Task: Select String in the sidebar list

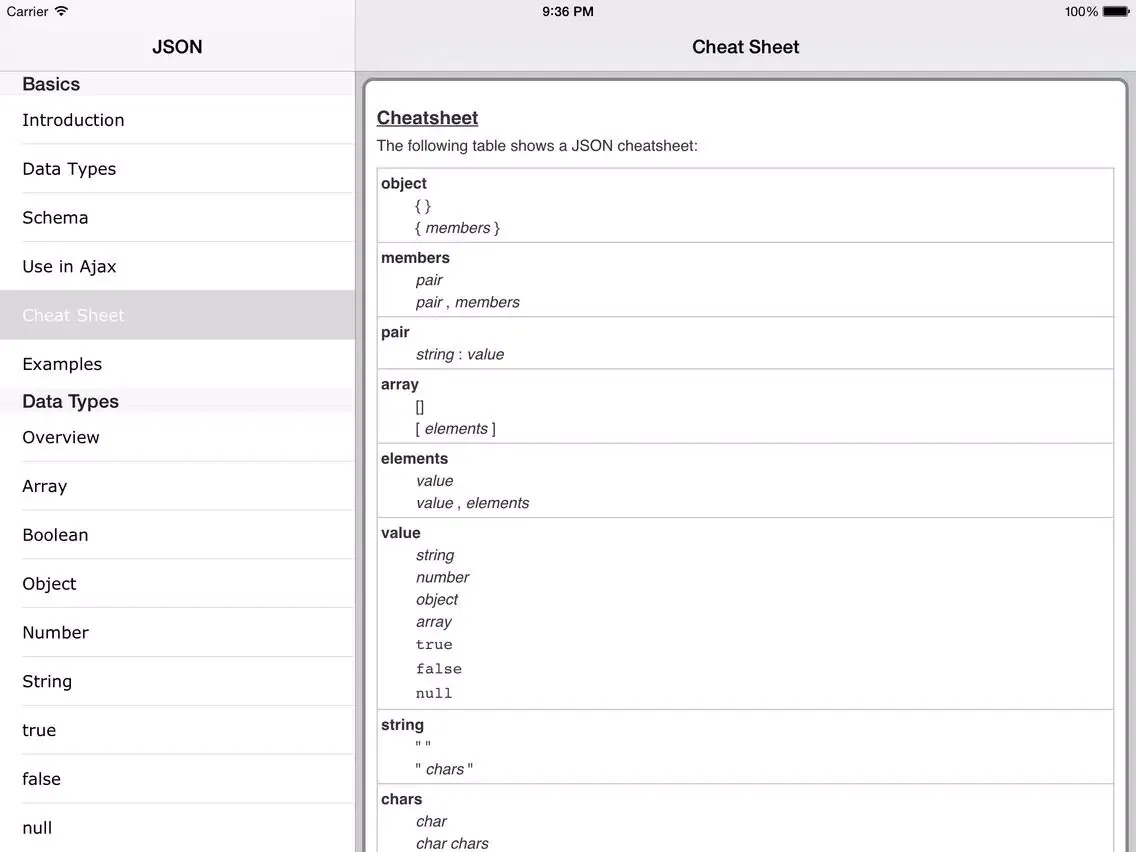Action: (x=178, y=681)
